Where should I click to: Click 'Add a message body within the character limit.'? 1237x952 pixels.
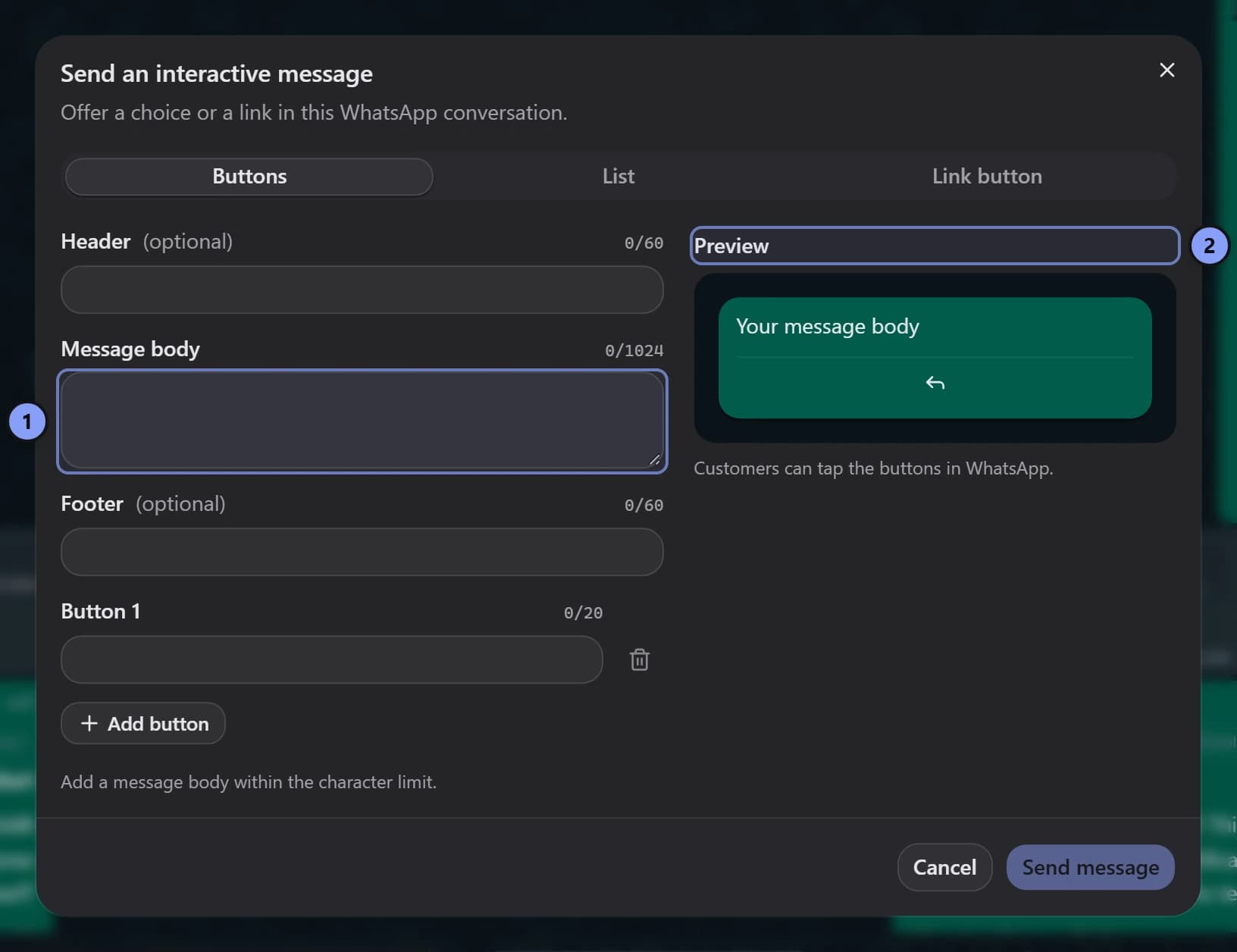249,782
